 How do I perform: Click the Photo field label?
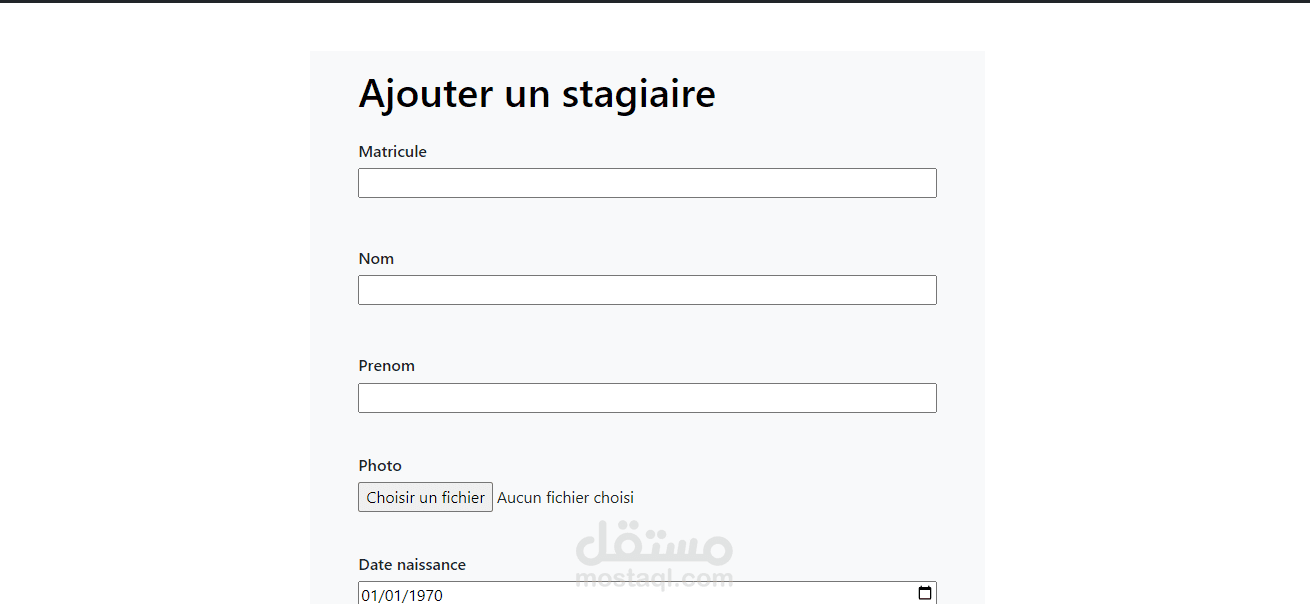click(x=380, y=465)
